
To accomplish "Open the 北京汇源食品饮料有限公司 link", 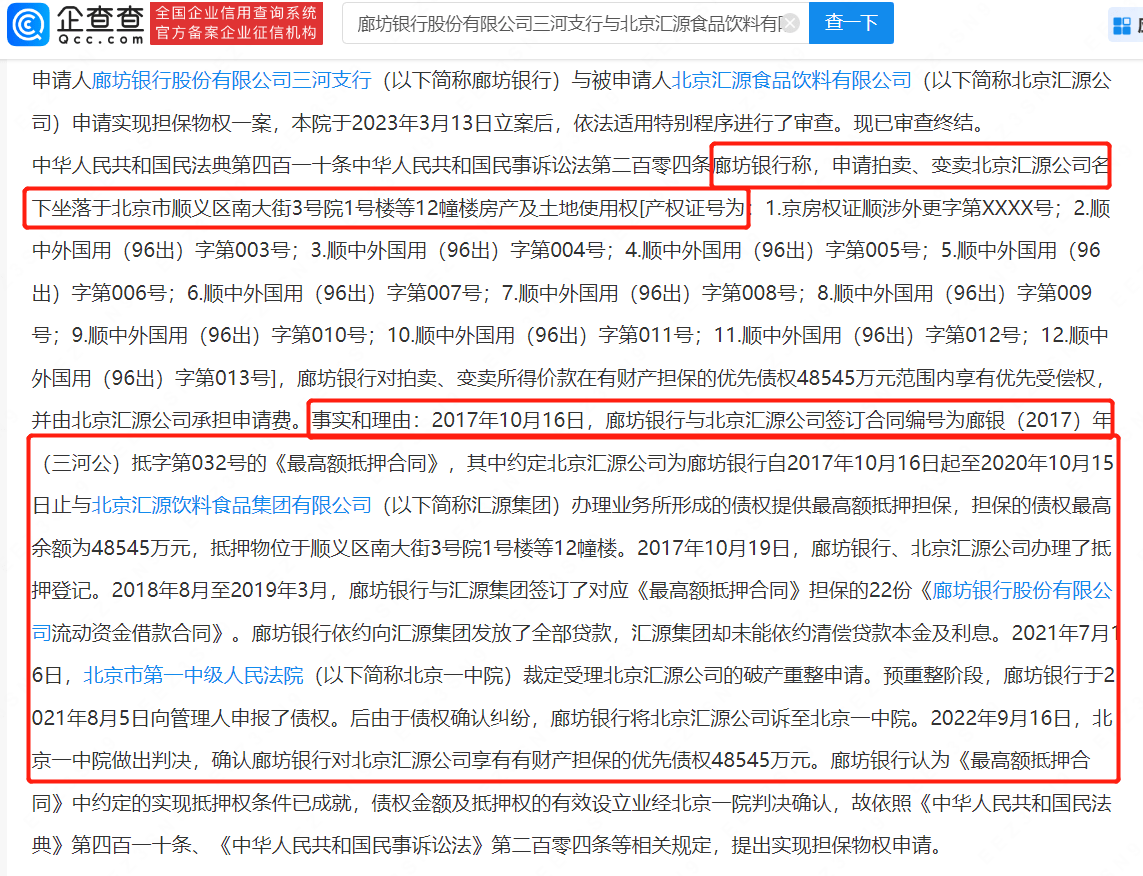I will 791,80.
